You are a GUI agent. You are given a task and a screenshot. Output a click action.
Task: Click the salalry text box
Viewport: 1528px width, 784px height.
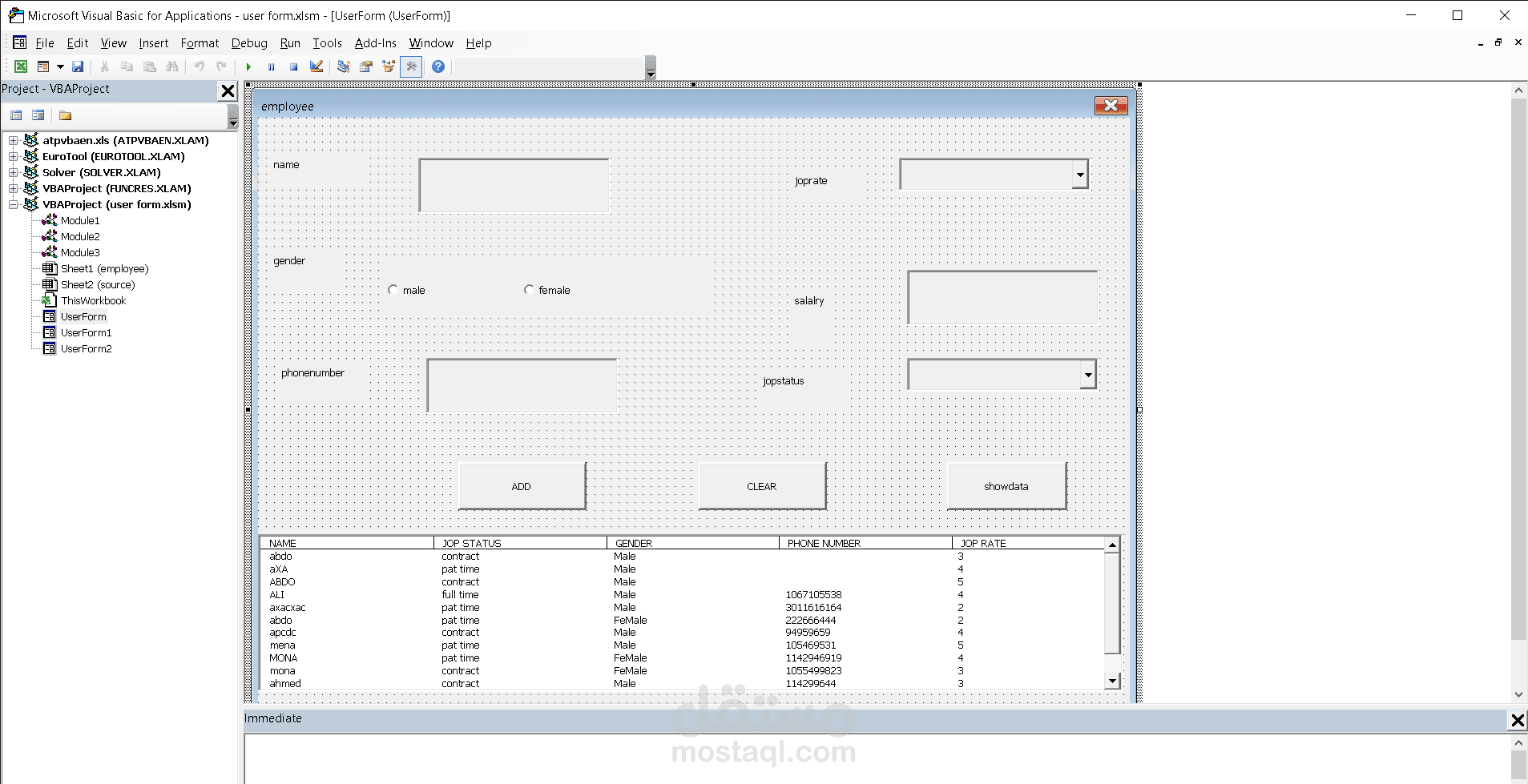point(1002,297)
